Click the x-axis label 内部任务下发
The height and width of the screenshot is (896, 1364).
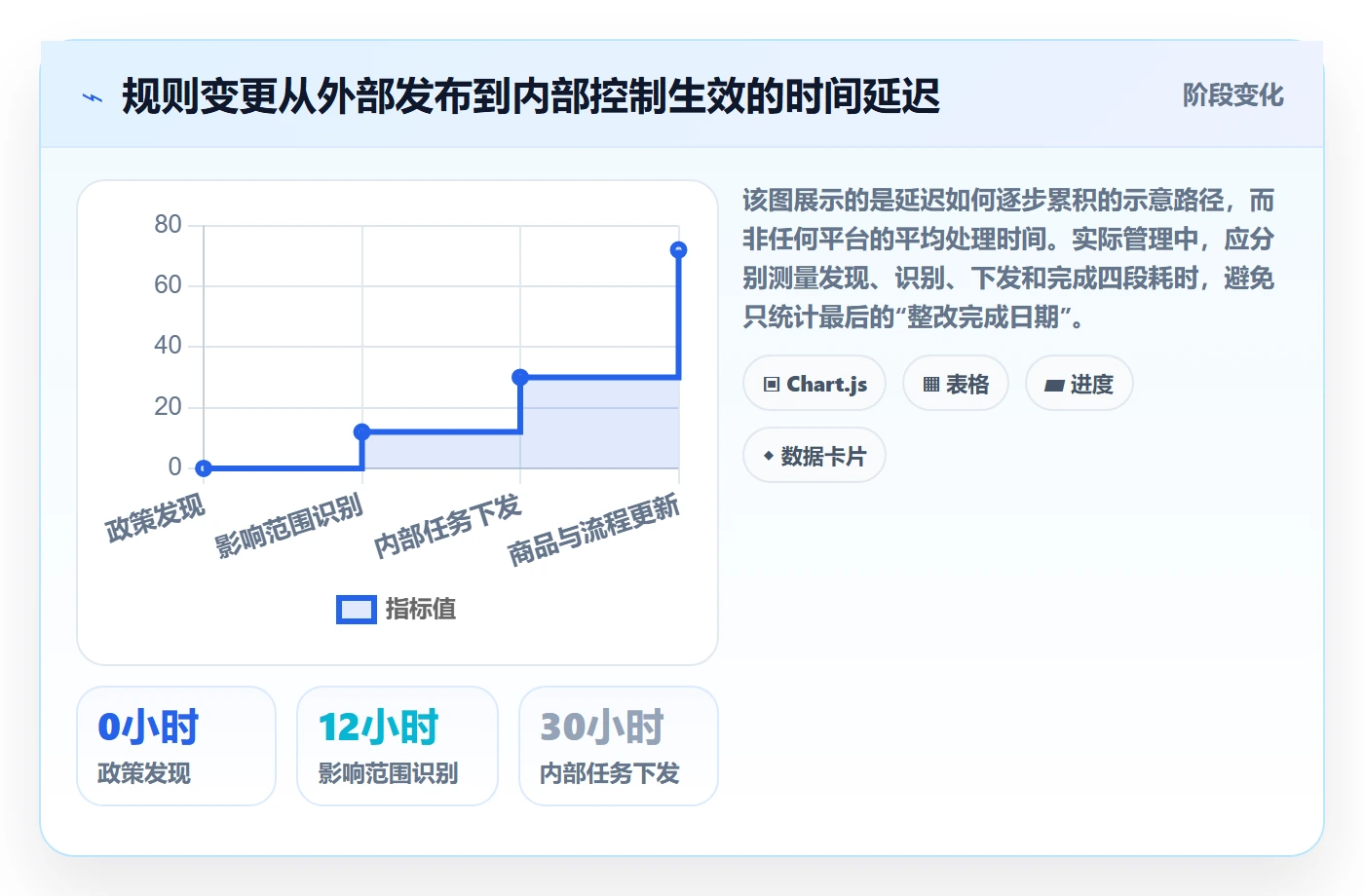(x=448, y=525)
